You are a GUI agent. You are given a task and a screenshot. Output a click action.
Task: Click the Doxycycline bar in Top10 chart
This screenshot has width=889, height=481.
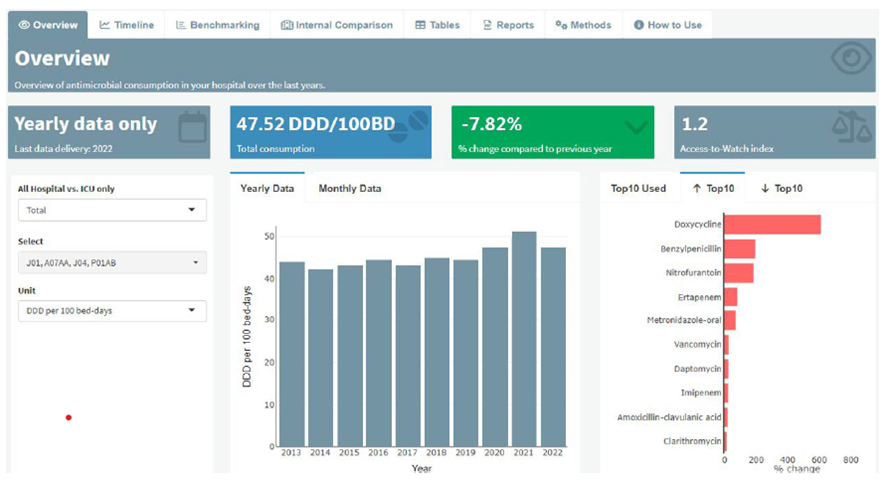click(x=772, y=225)
